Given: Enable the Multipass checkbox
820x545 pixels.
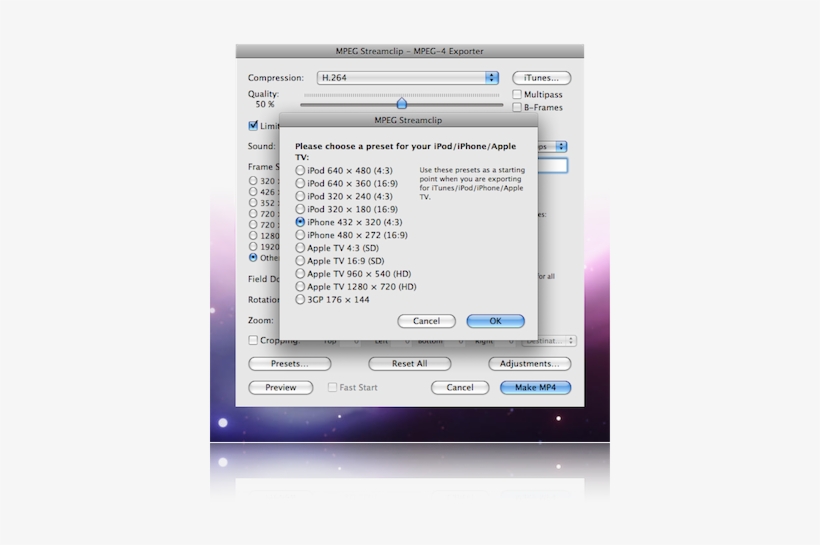Looking at the screenshot, I should (x=517, y=94).
